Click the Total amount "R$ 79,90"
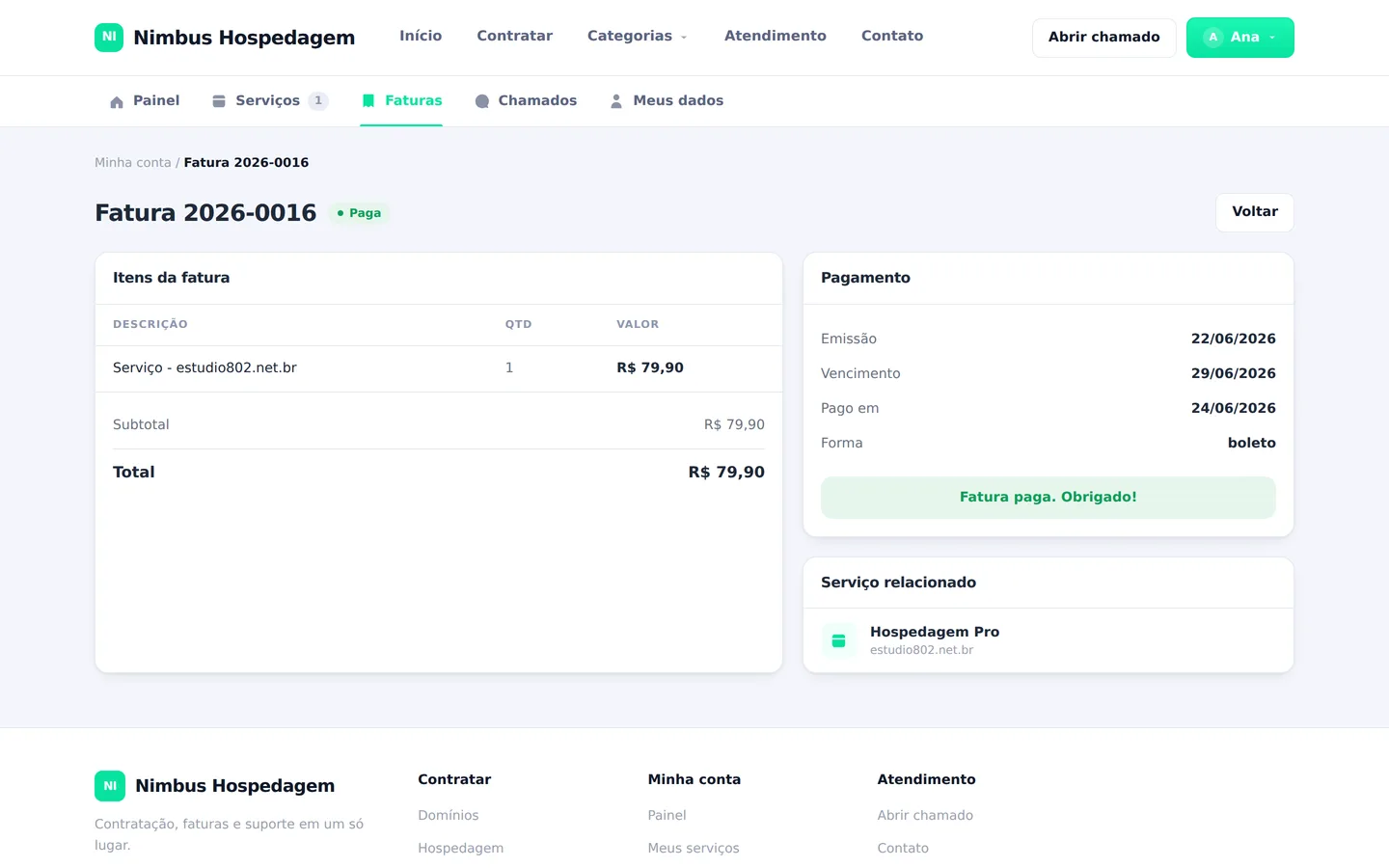Screen dimensions: 1389x868 [726, 473]
